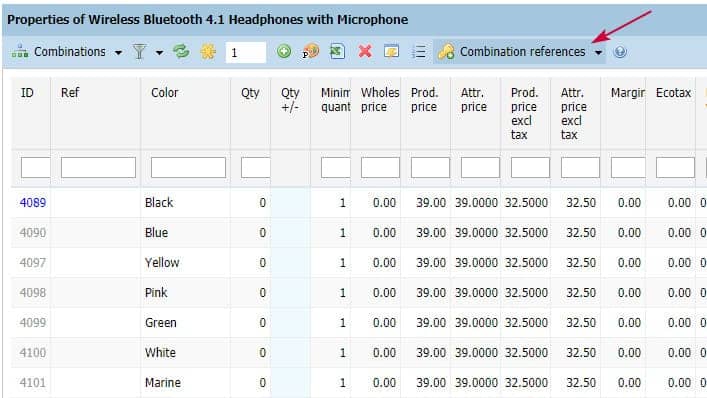
Task: Select combination ID 4101
Action: pos(33,383)
